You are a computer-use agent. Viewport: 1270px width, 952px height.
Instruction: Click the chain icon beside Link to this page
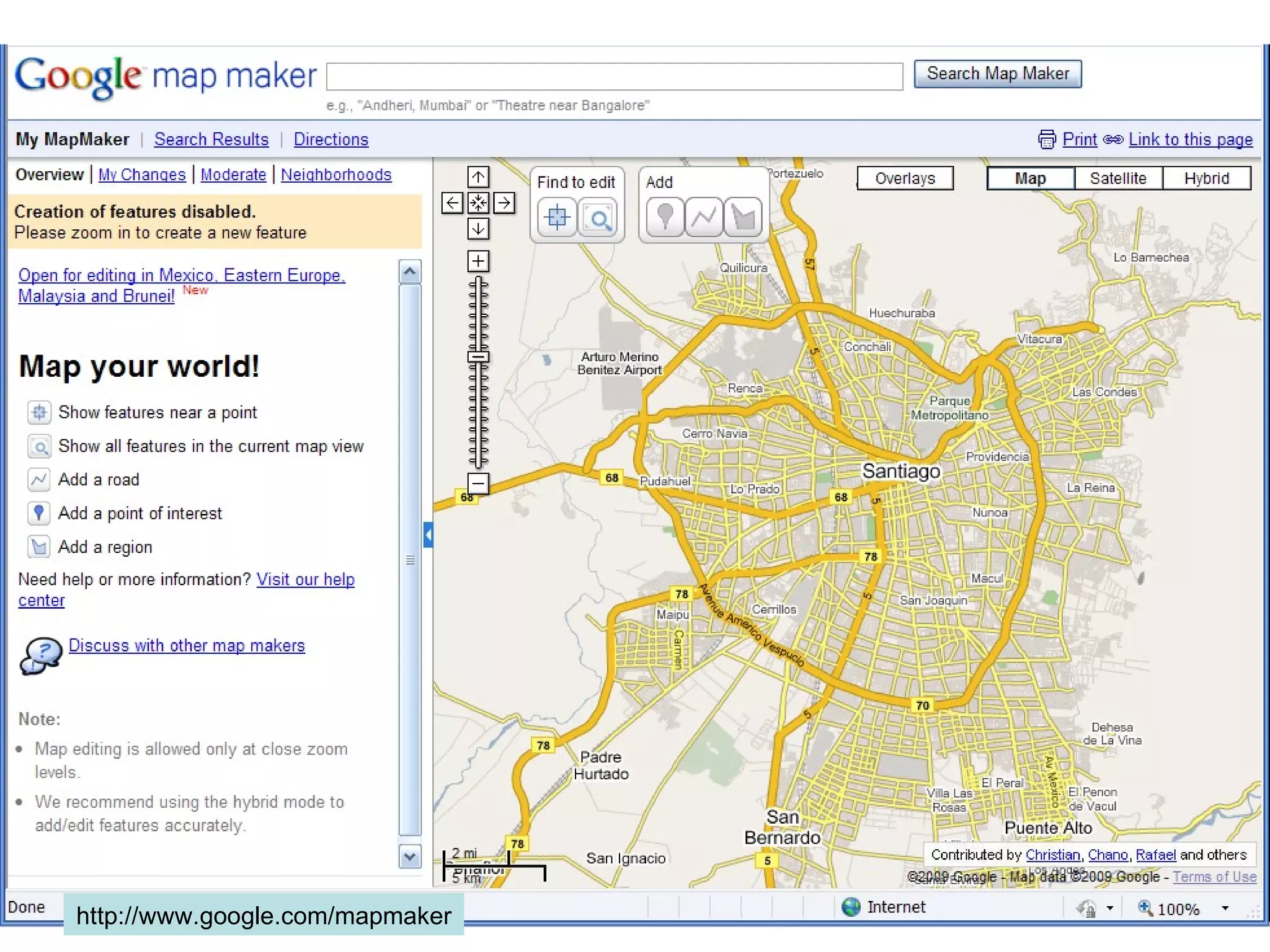click(1113, 139)
